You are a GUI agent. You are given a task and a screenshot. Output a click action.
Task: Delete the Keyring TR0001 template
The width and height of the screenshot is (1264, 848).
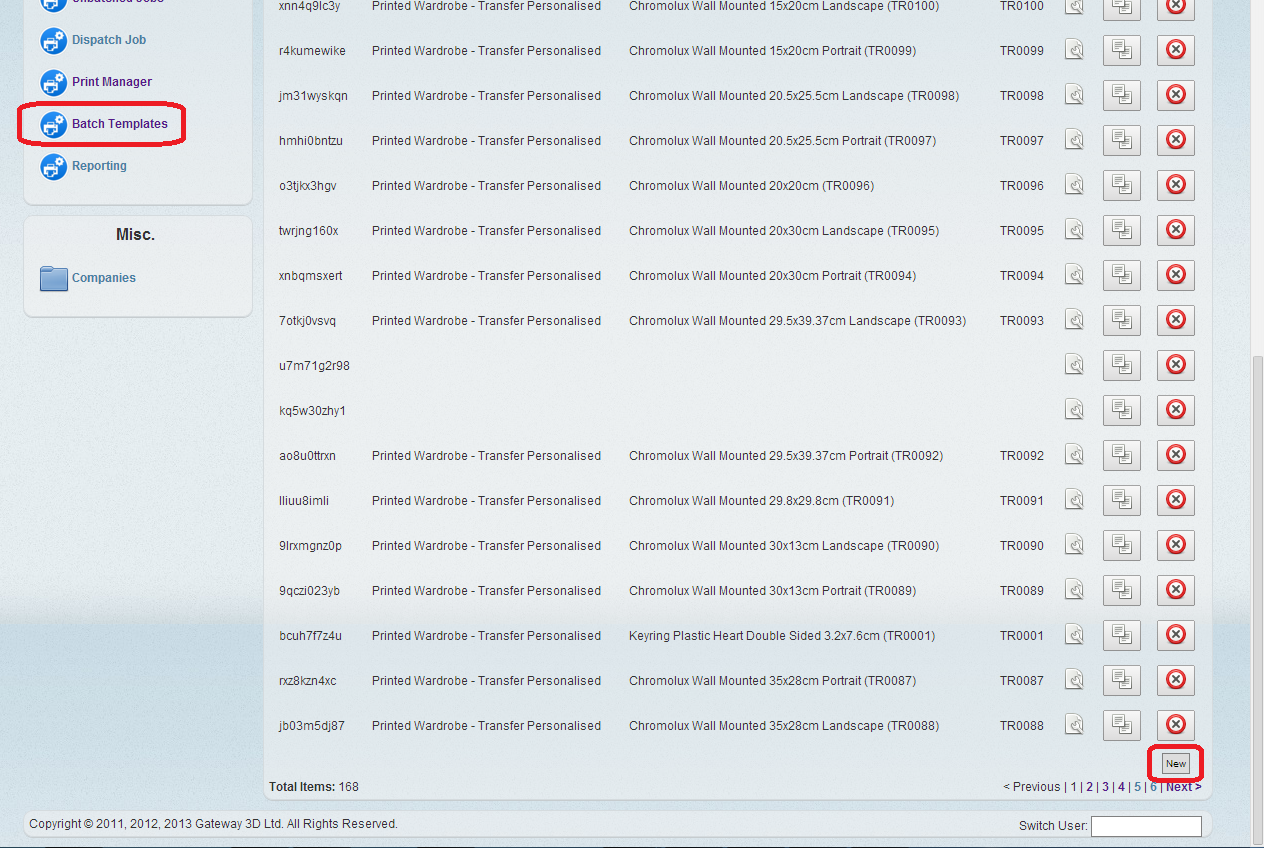(1176, 635)
